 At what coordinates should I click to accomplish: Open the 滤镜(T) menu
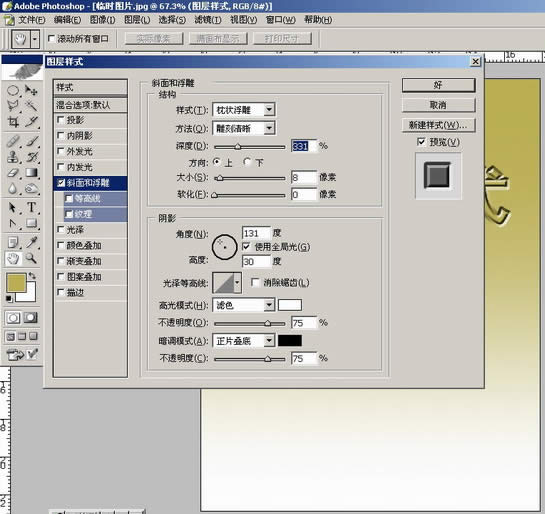(x=208, y=20)
